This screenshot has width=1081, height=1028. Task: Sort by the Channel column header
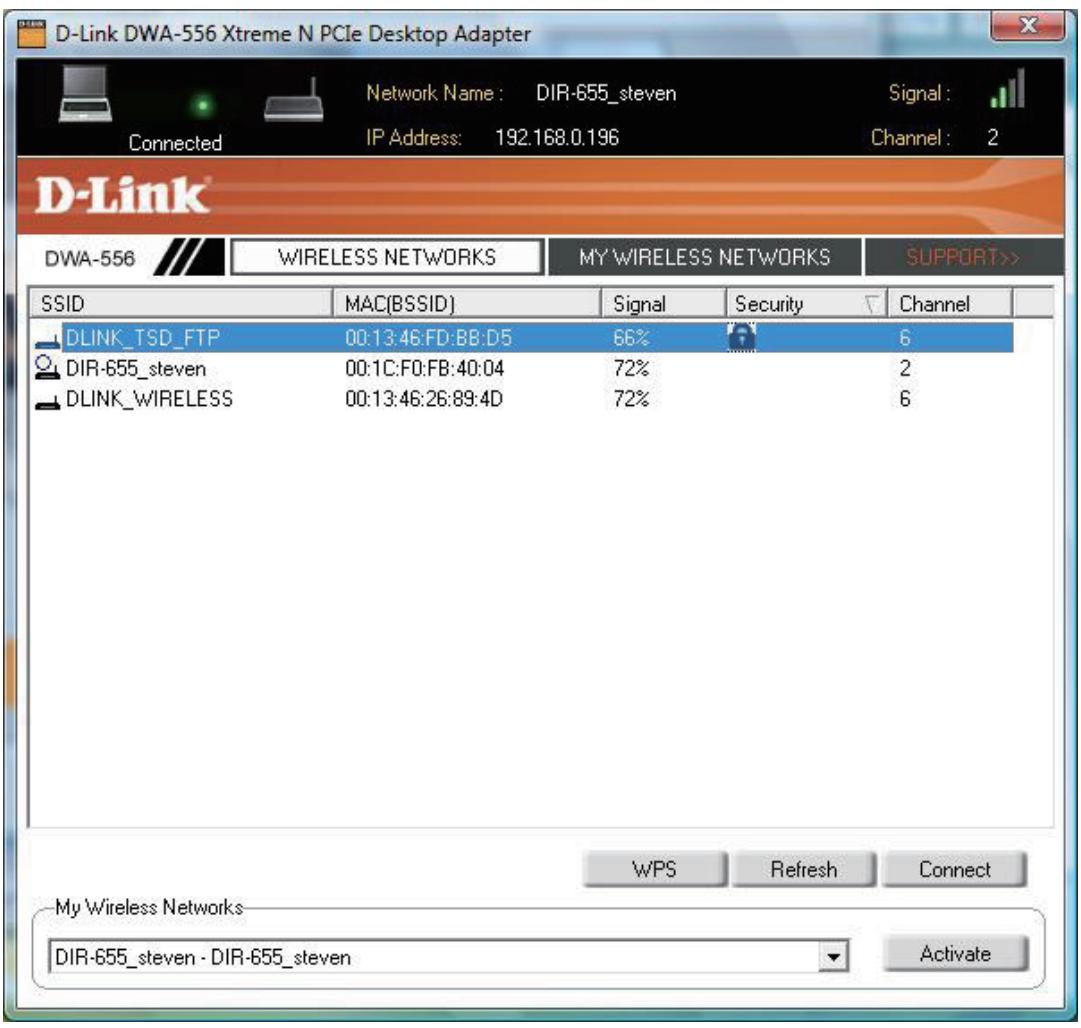950,303
